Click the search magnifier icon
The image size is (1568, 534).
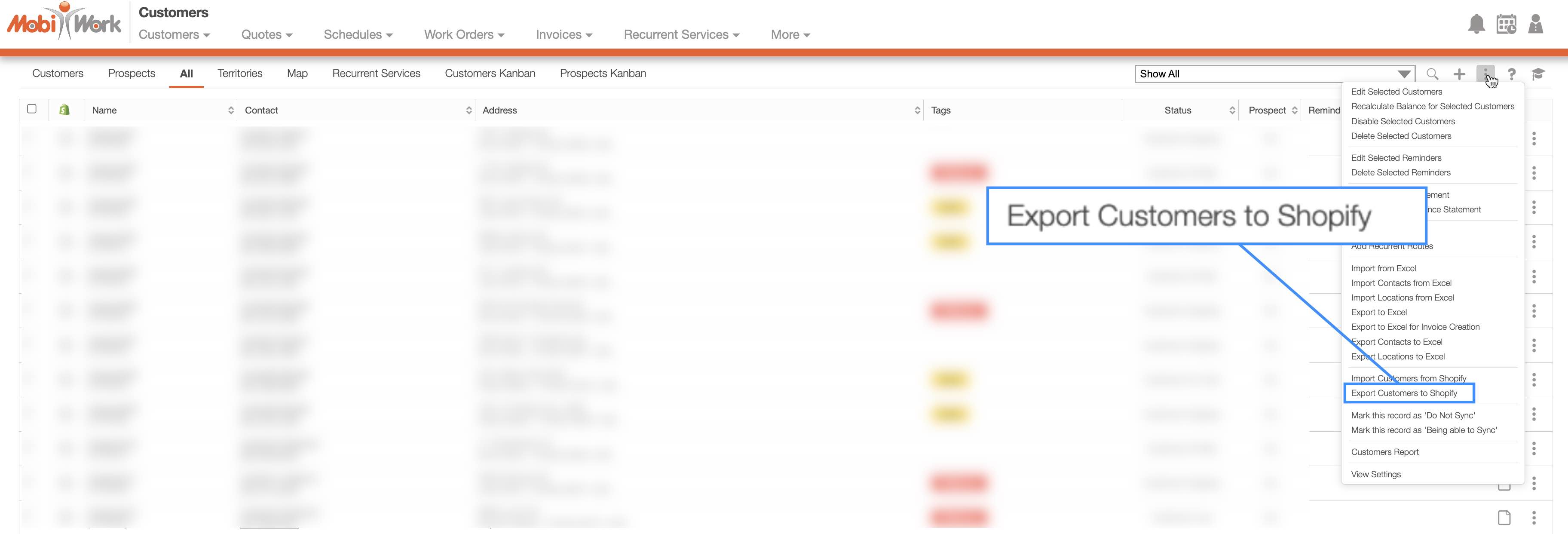click(1432, 74)
